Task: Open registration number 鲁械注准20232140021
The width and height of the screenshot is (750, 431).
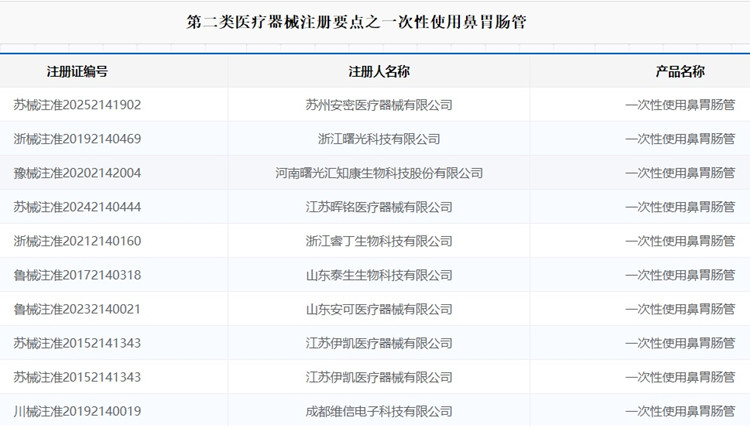Action: pyautogui.click(x=77, y=309)
